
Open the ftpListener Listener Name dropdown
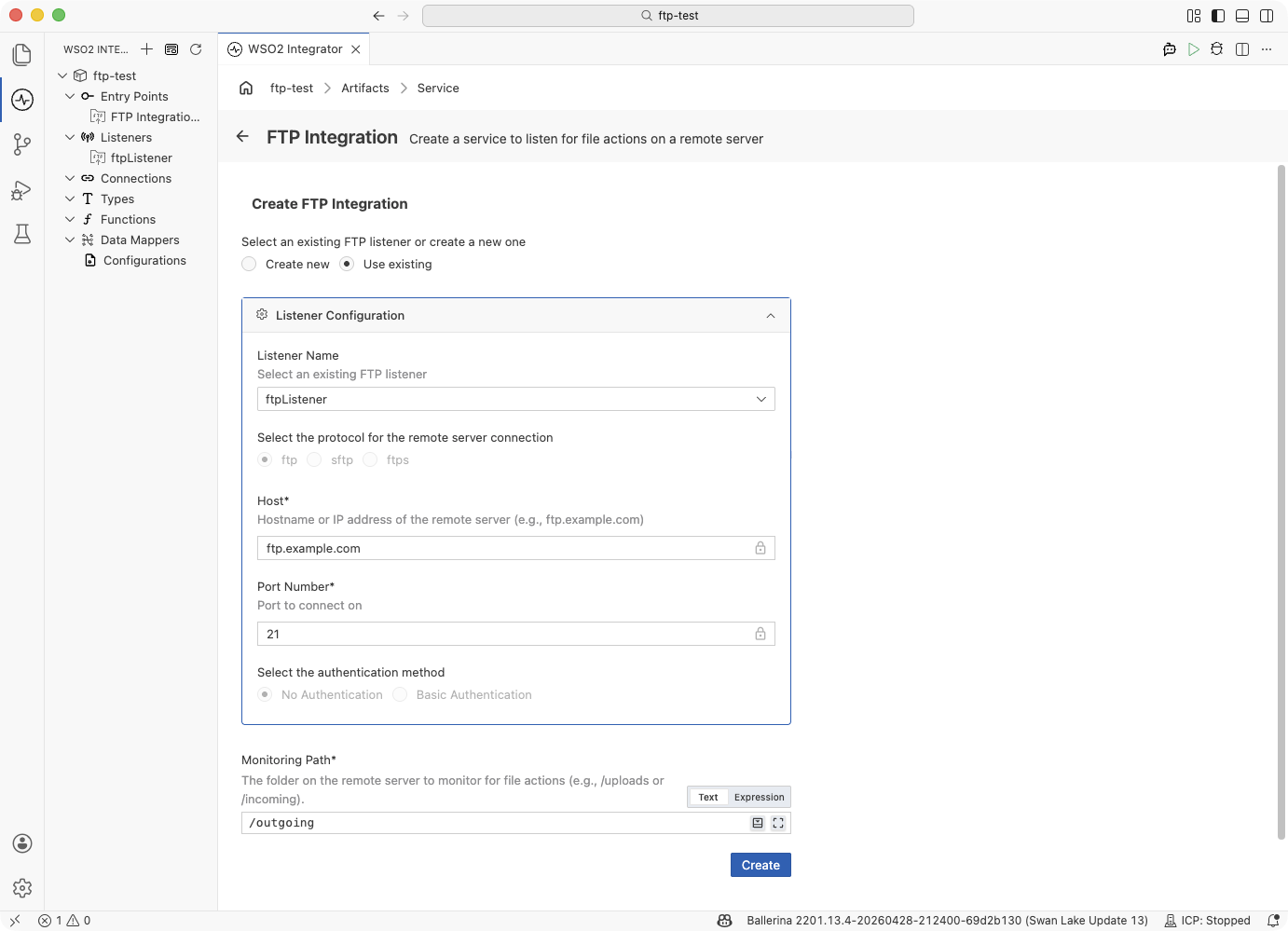516,399
